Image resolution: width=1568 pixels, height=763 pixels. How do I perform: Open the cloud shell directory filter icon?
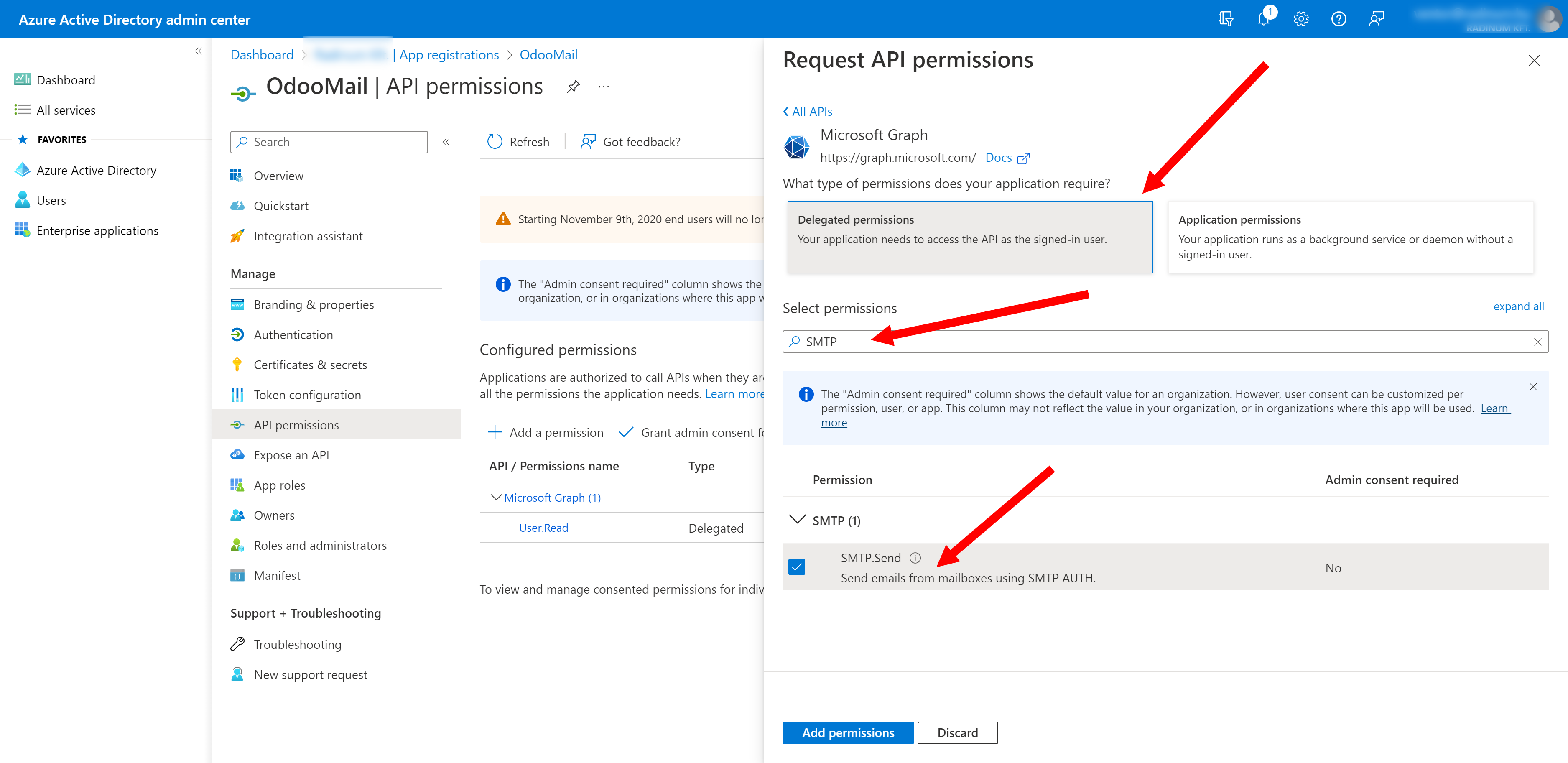[1226, 19]
